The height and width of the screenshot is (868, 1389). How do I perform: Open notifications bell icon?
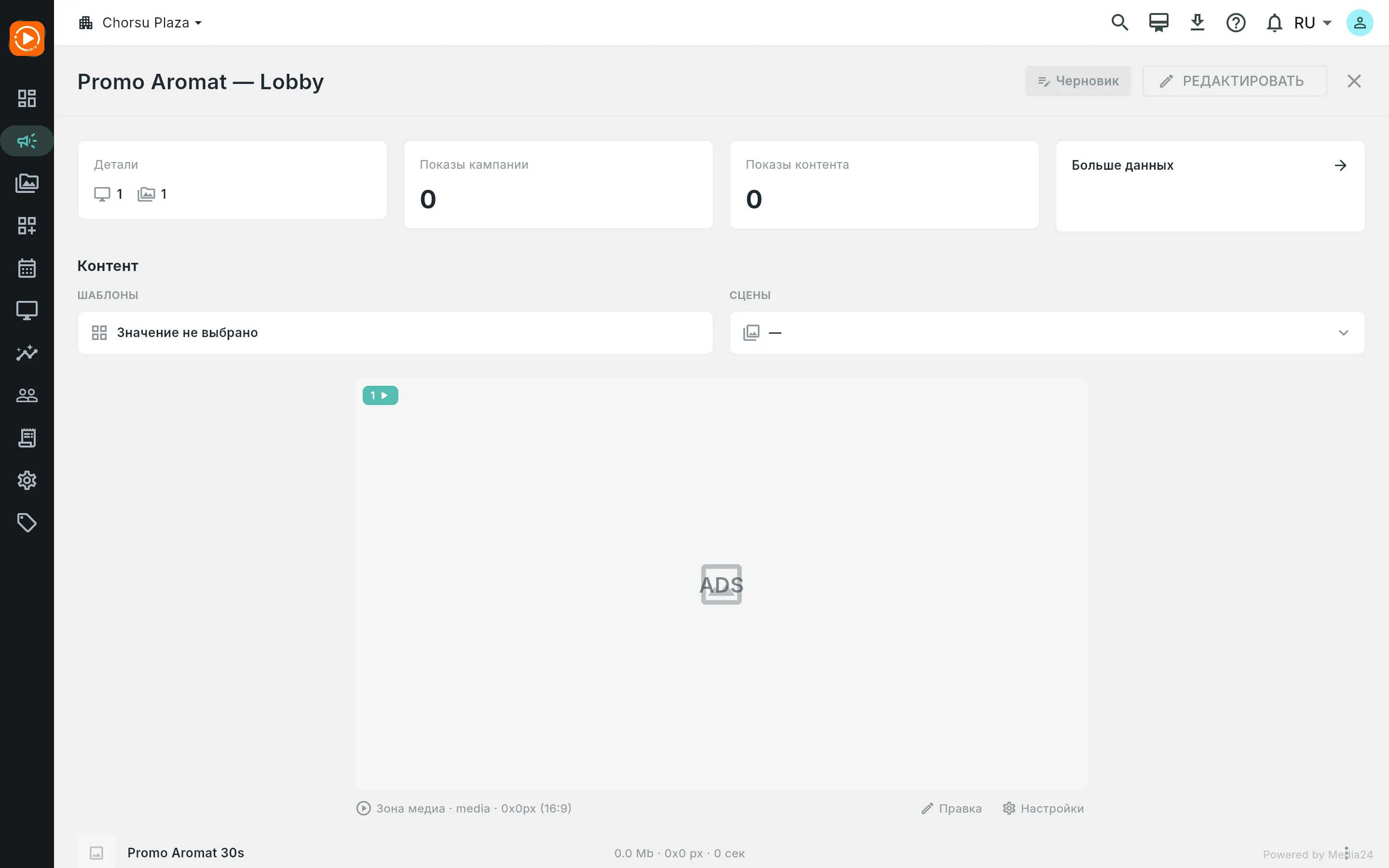coord(1274,23)
